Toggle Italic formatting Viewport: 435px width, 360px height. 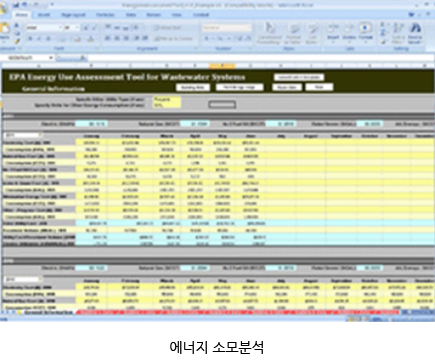coord(39,39)
